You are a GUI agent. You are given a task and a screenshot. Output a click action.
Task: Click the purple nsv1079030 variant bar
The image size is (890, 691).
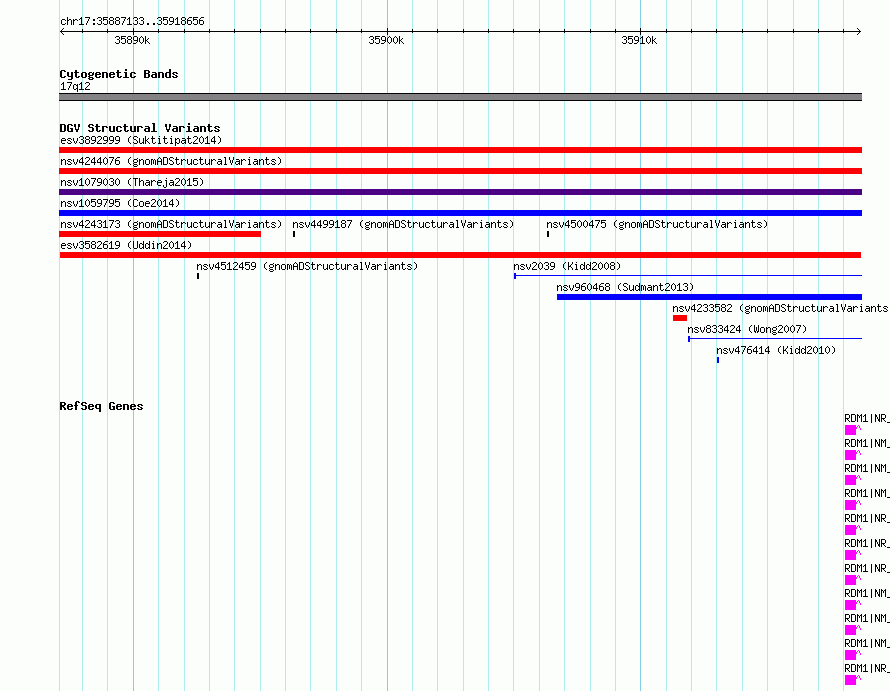point(460,192)
